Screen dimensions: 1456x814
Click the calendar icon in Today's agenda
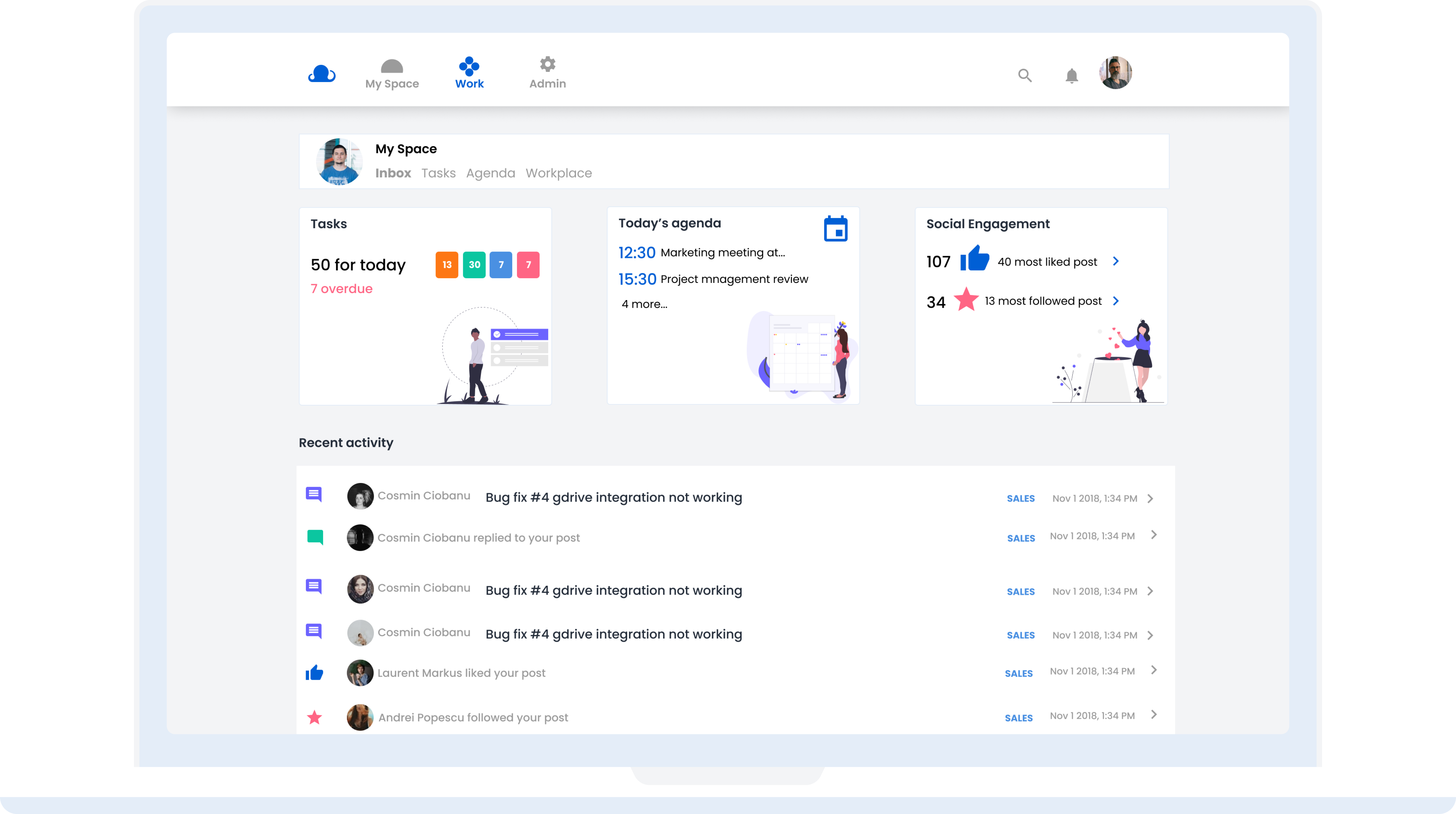click(x=835, y=229)
